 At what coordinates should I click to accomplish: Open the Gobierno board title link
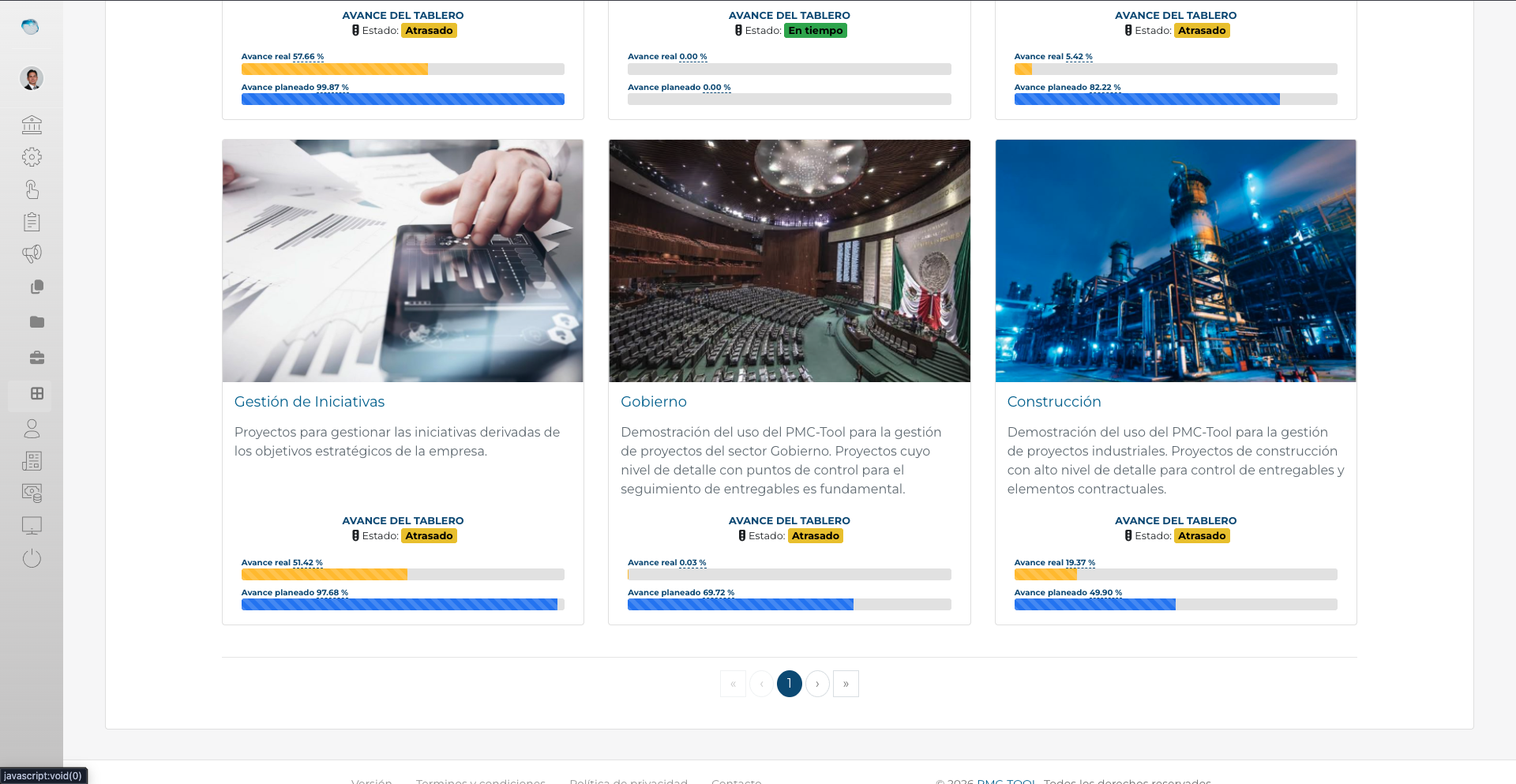point(653,402)
